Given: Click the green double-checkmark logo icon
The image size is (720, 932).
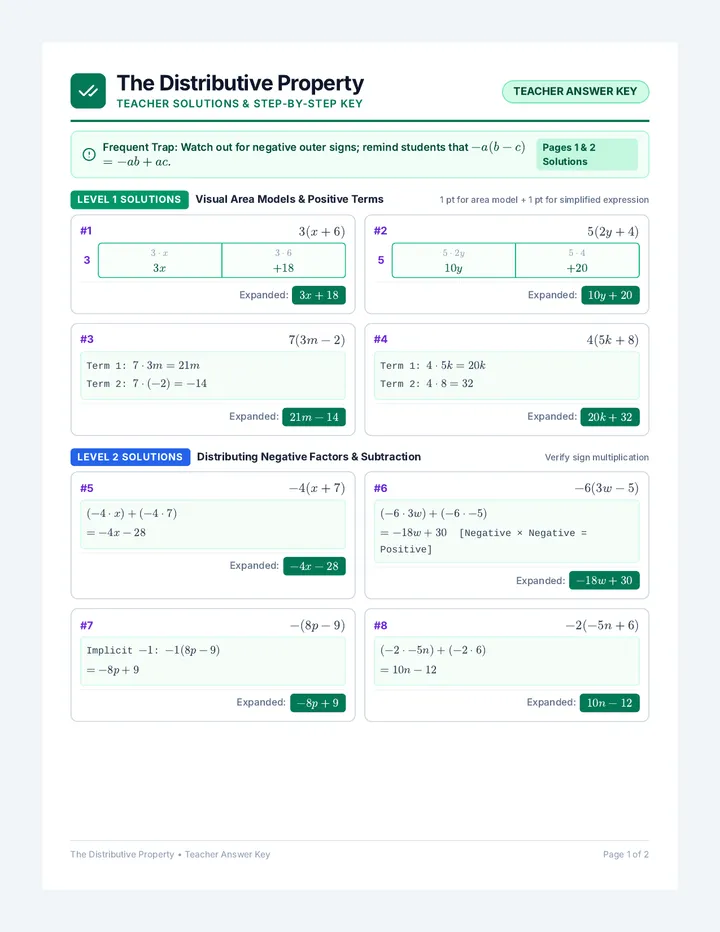Looking at the screenshot, I should (88, 91).
